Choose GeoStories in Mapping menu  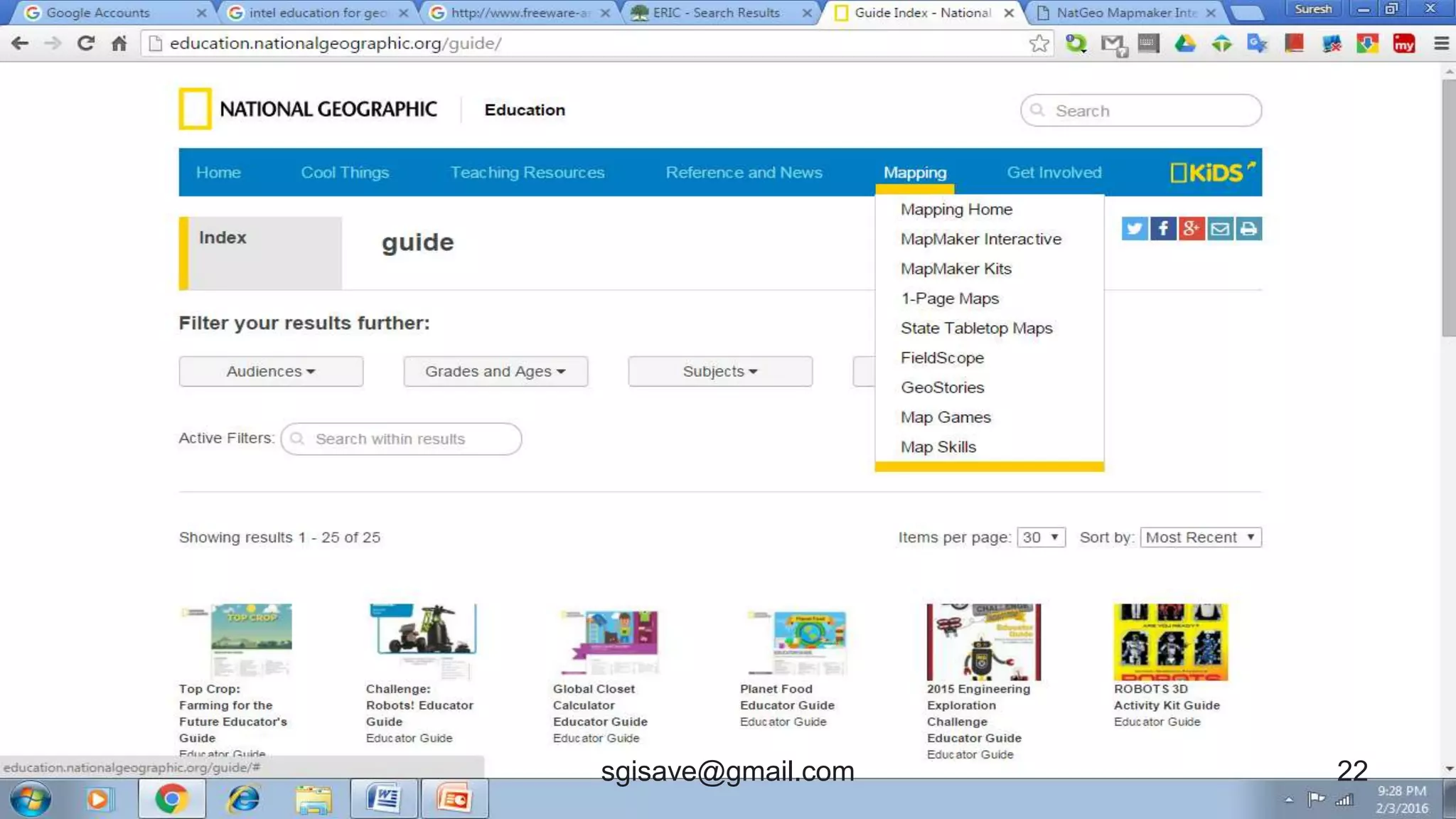coord(942,387)
